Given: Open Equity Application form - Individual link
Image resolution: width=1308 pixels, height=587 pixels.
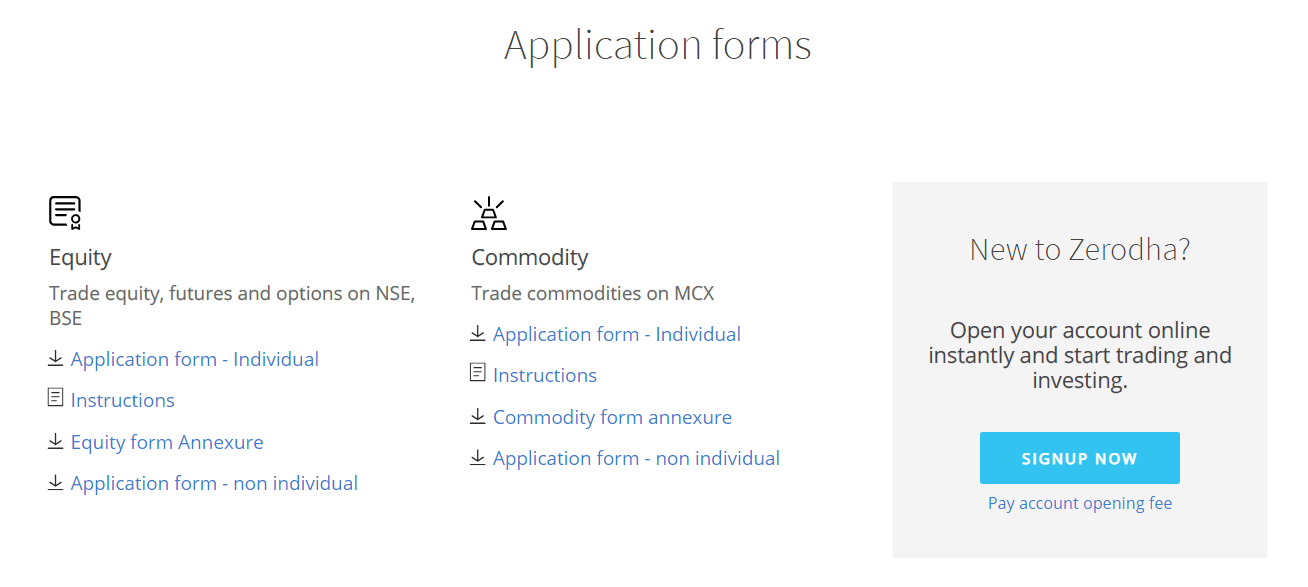Looking at the screenshot, I should [x=195, y=359].
